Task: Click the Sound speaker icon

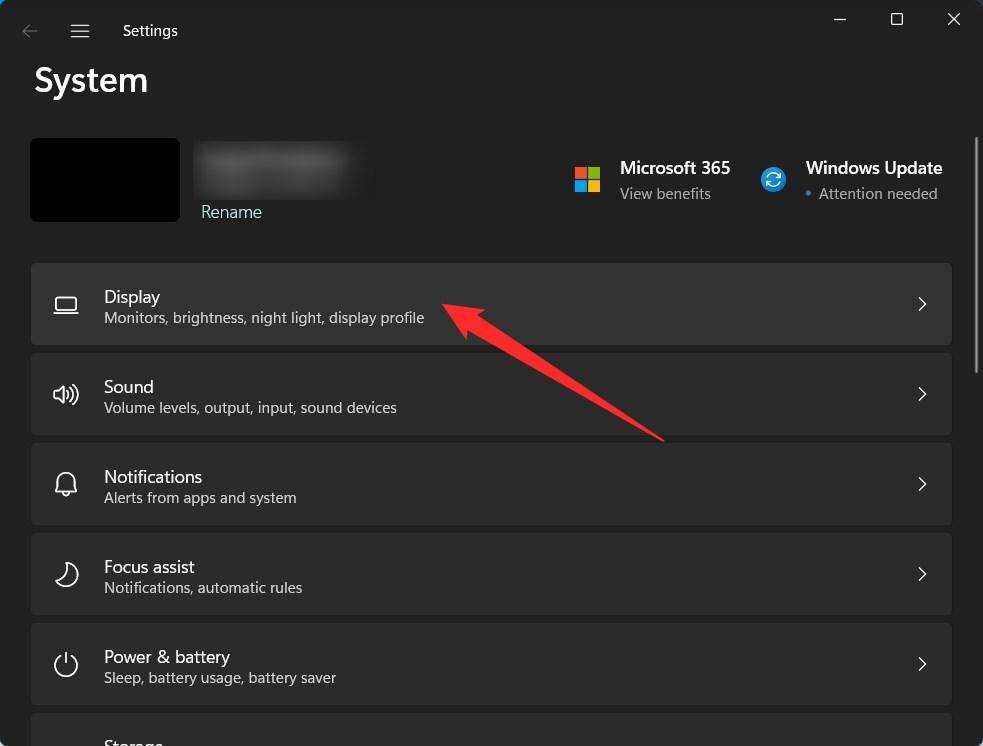Action: [66, 395]
